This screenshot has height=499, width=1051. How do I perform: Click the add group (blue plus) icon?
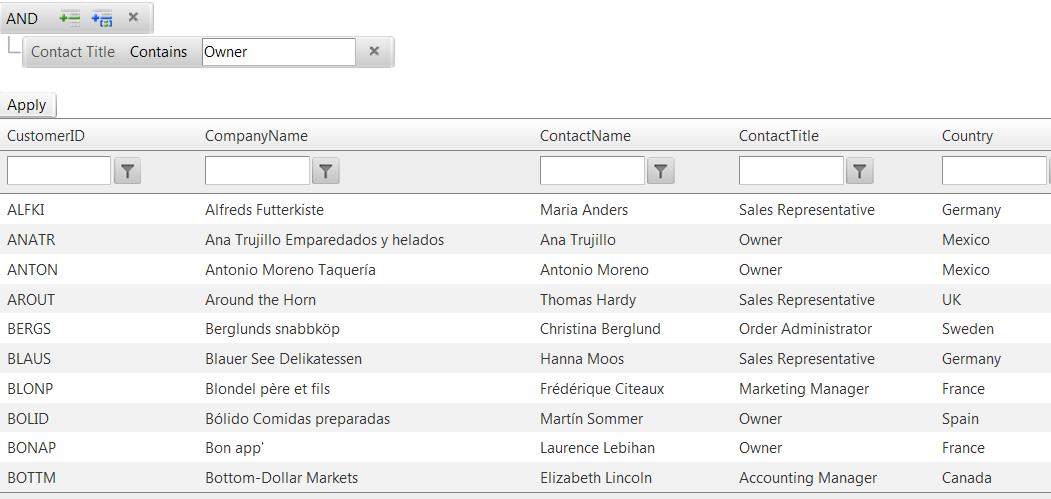coord(102,18)
